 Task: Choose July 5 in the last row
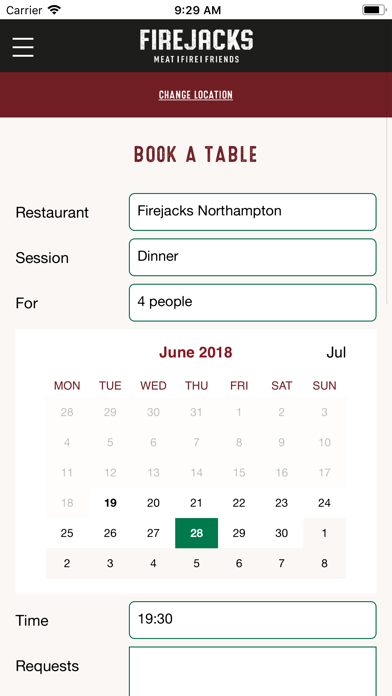point(196,563)
